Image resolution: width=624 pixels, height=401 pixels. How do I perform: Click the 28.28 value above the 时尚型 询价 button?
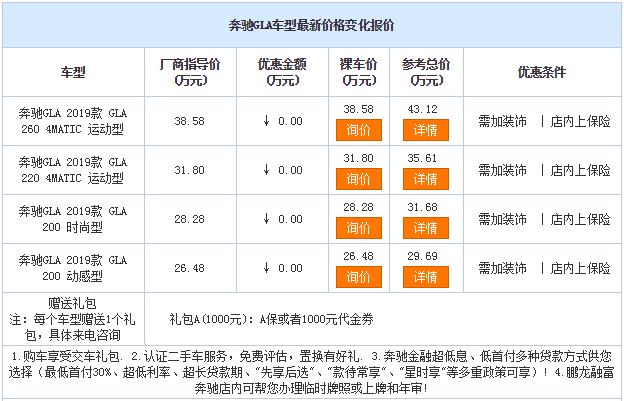tap(359, 207)
